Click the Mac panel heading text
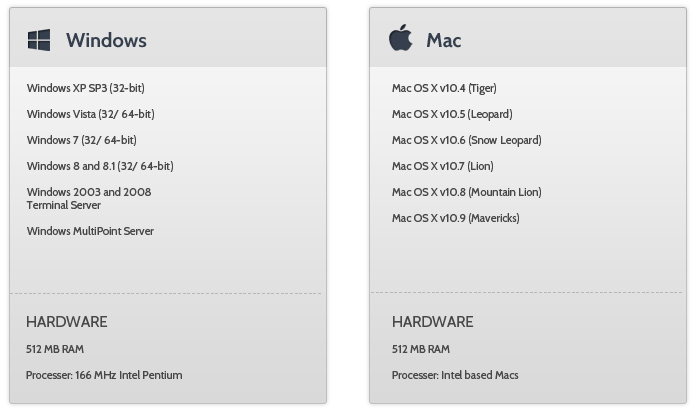Screen dimensions: 699x417 coord(443,41)
